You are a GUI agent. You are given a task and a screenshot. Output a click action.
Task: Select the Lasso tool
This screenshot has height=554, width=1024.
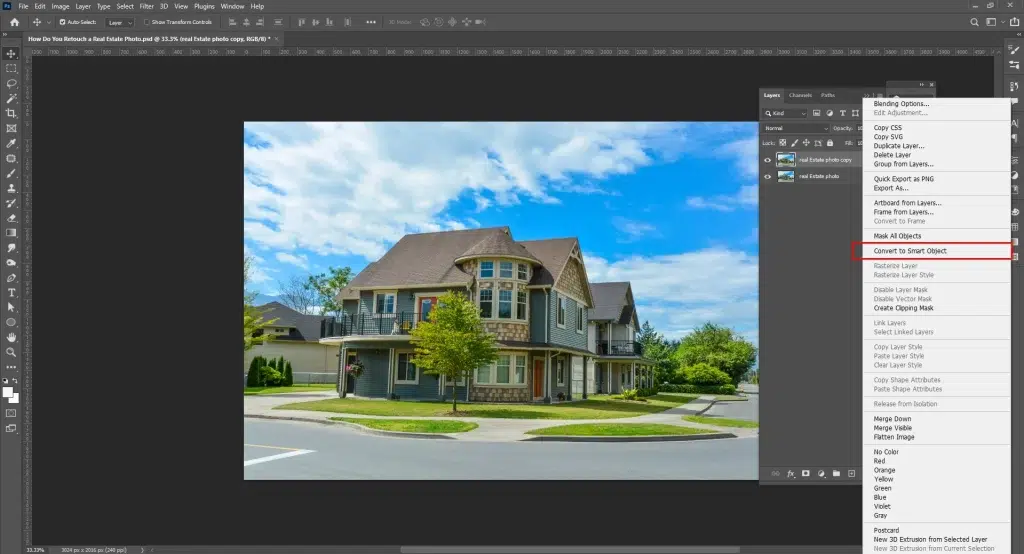(x=11, y=84)
